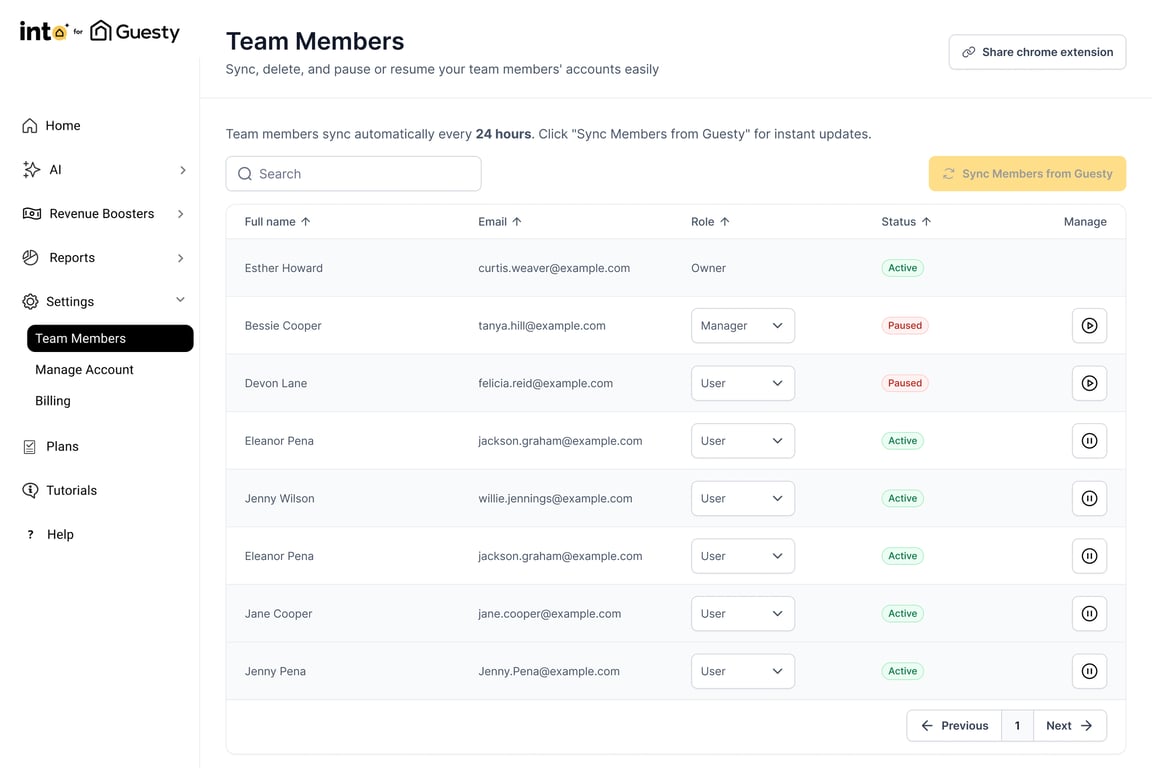Click Jenny Pena's Active status badge

[x=902, y=671]
